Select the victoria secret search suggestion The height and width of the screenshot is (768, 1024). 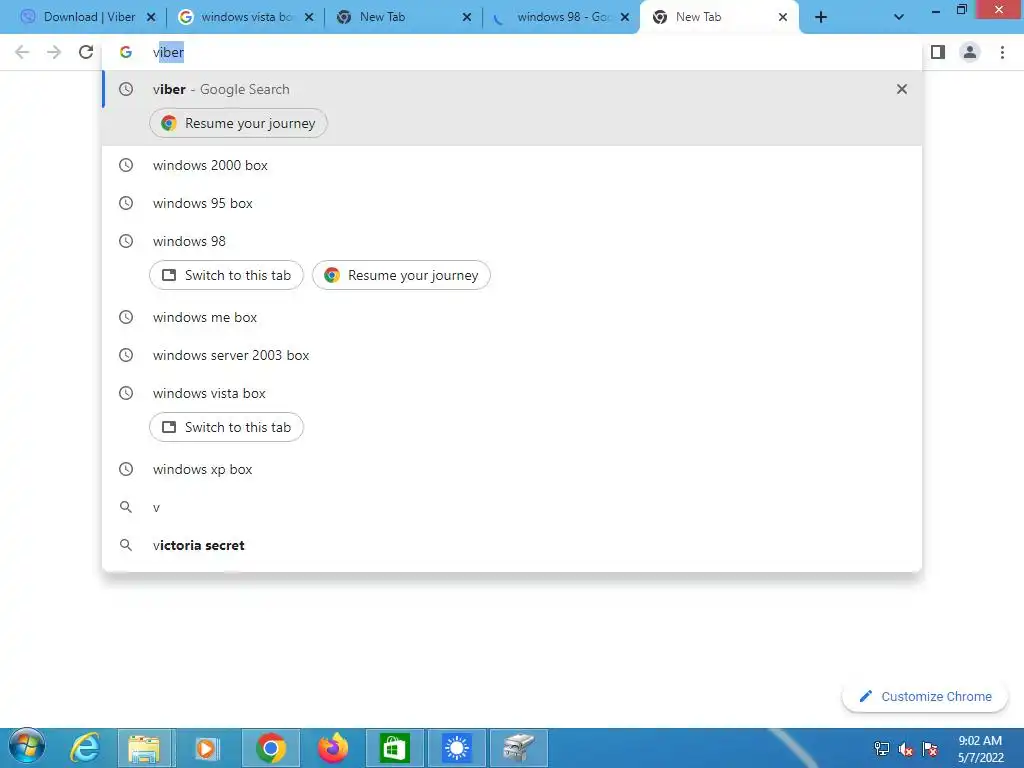pyautogui.click(x=512, y=545)
